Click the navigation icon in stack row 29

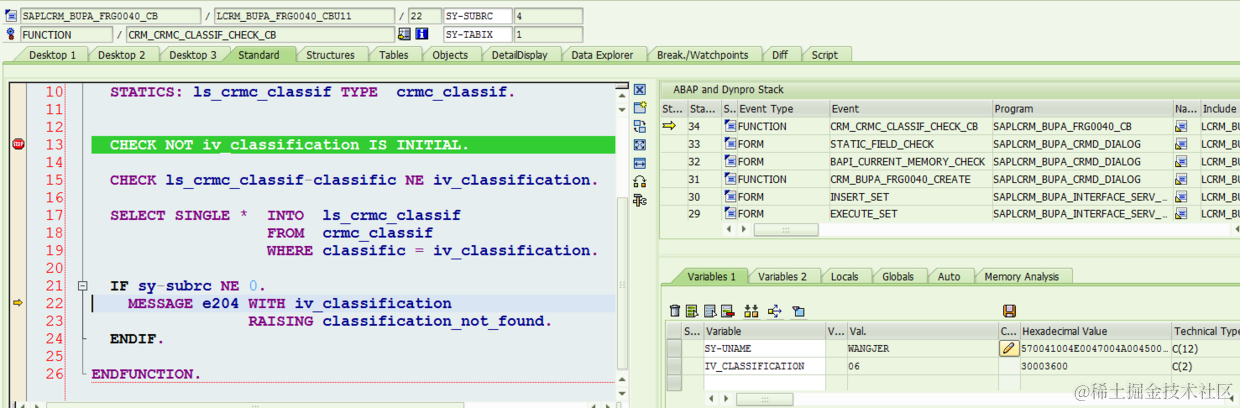1181,214
